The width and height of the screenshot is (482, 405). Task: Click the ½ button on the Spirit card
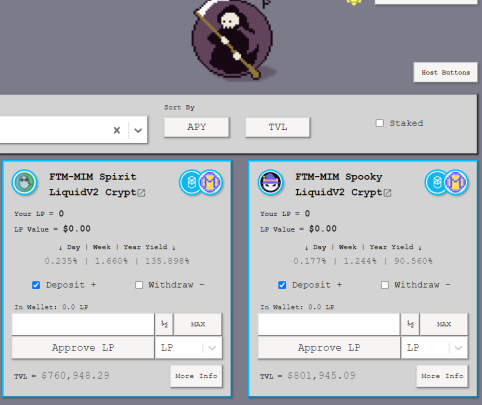point(164,324)
